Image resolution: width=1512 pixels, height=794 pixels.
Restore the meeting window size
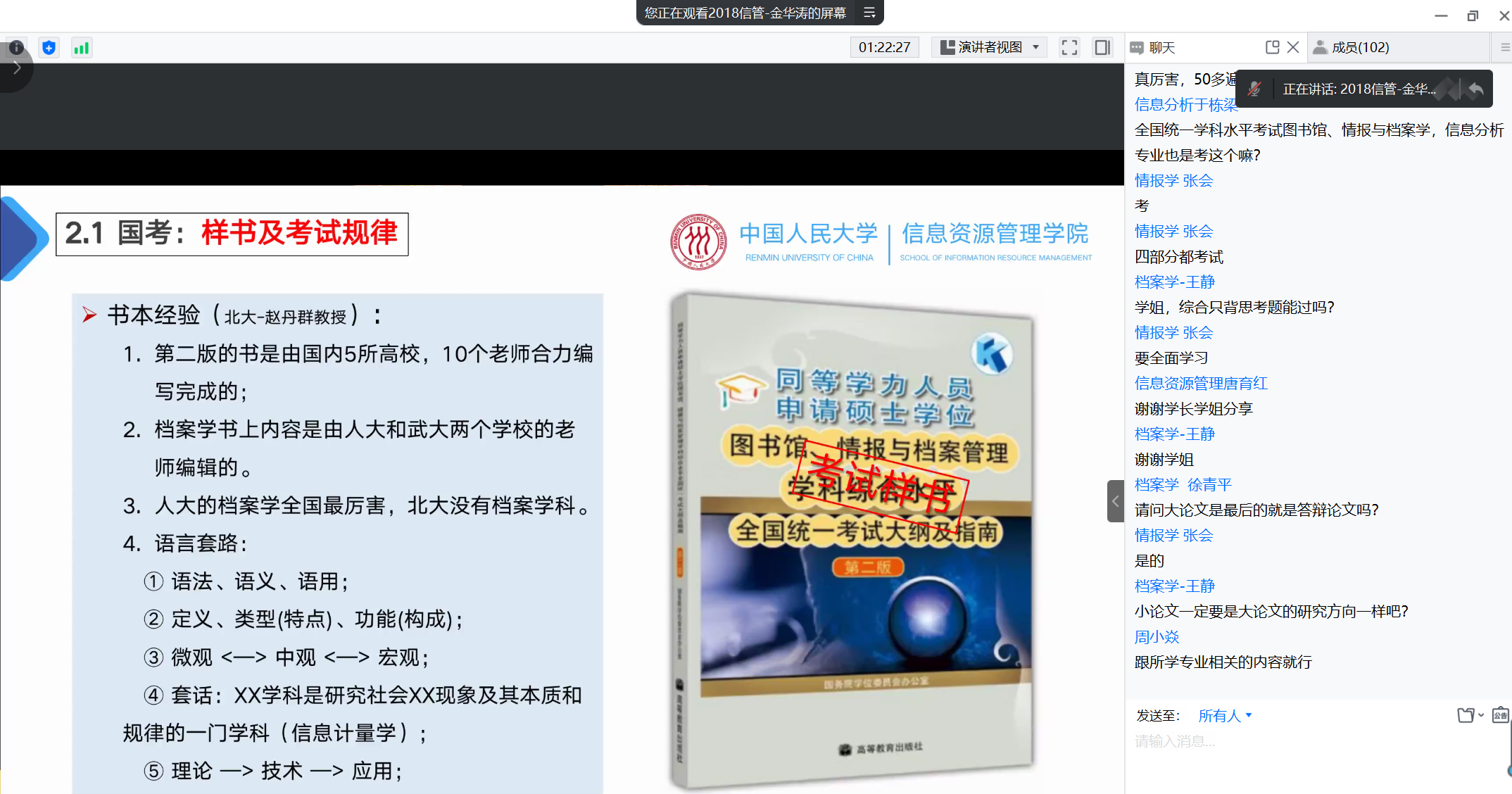coord(1473,15)
